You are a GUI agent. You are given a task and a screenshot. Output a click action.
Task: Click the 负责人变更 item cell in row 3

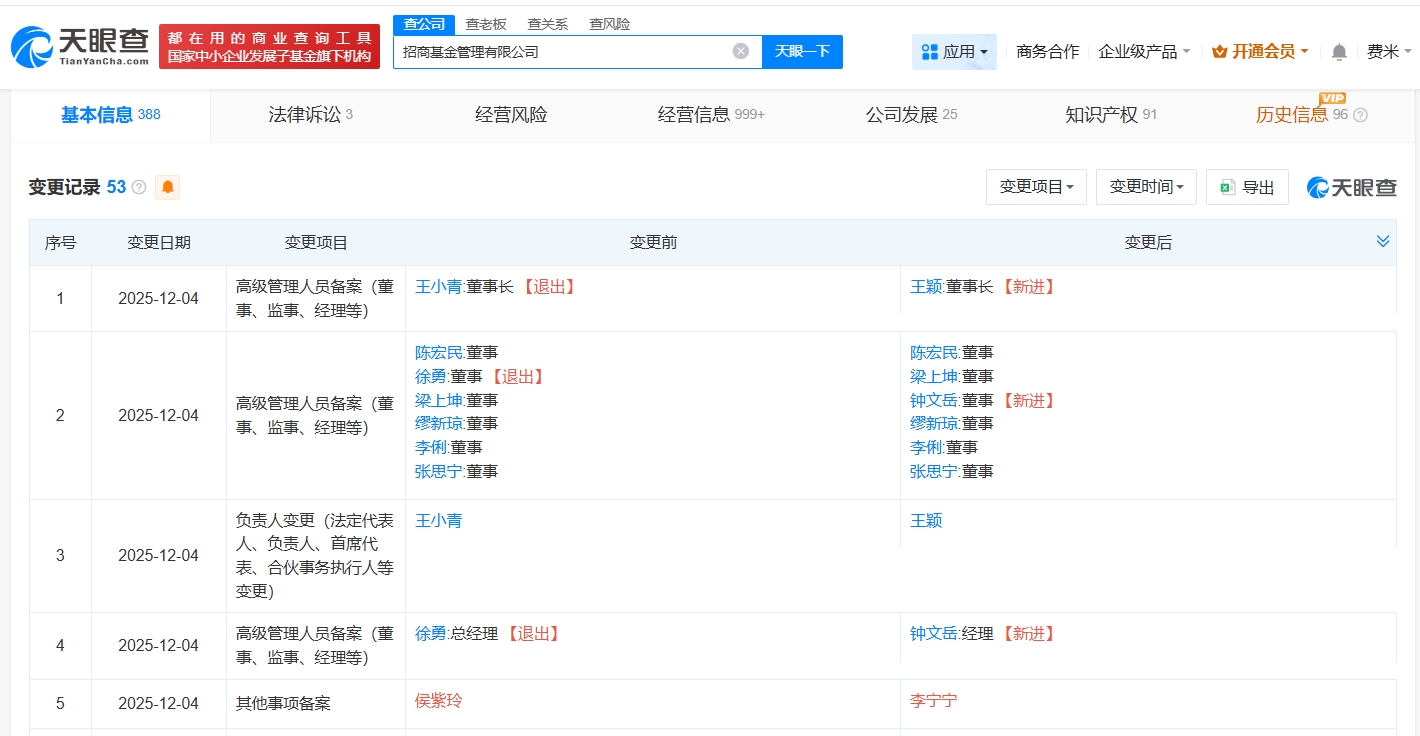316,556
